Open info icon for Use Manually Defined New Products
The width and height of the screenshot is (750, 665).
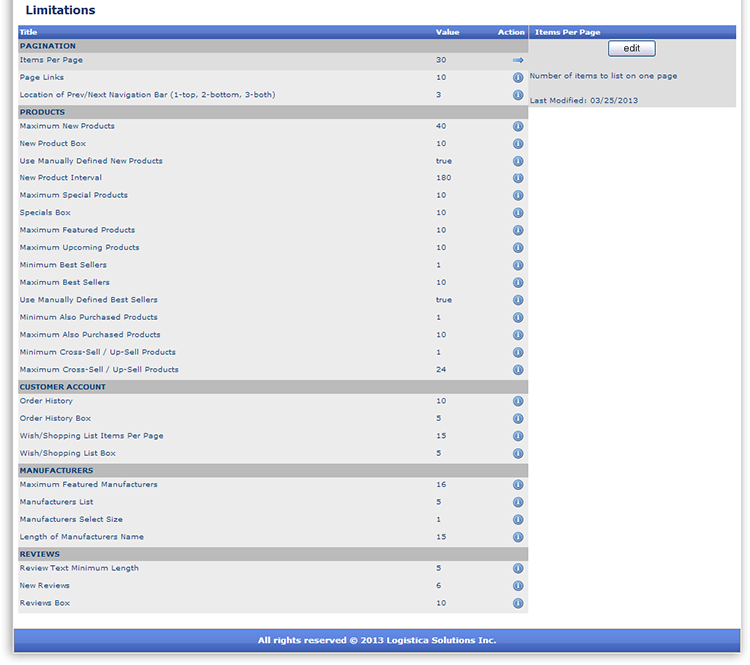pos(518,161)
